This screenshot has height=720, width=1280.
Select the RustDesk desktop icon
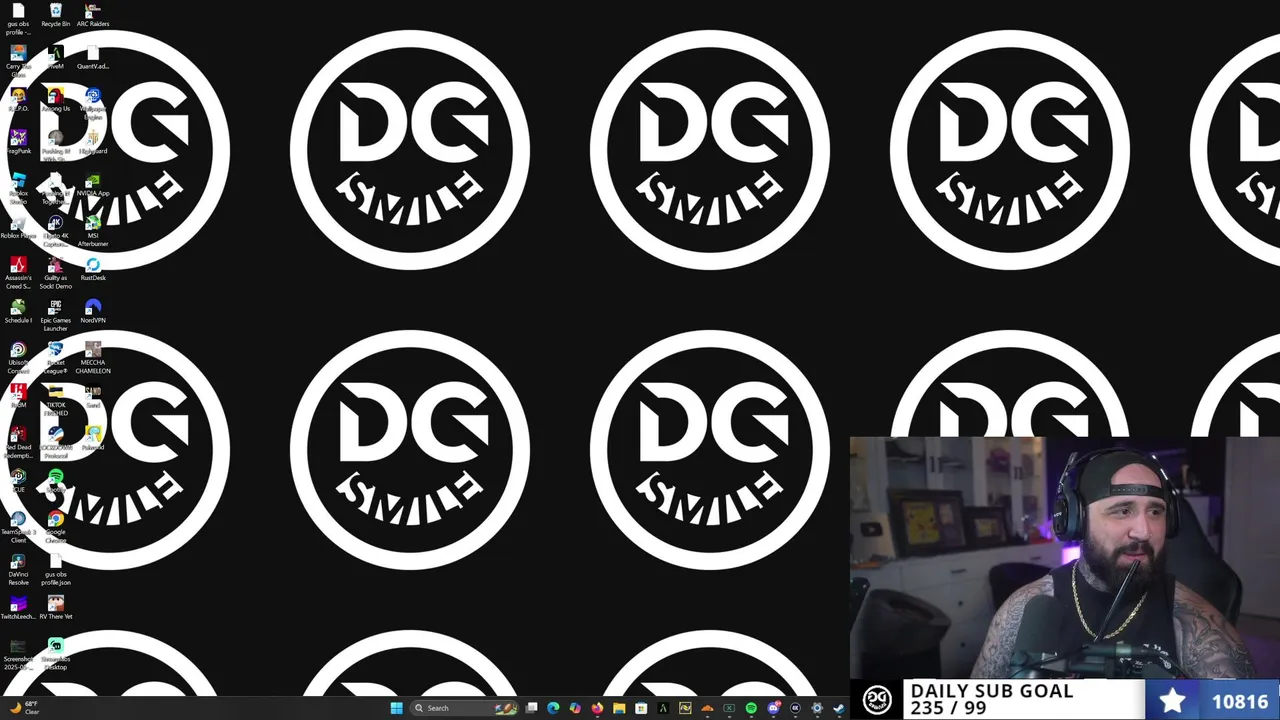click(93, 269)
